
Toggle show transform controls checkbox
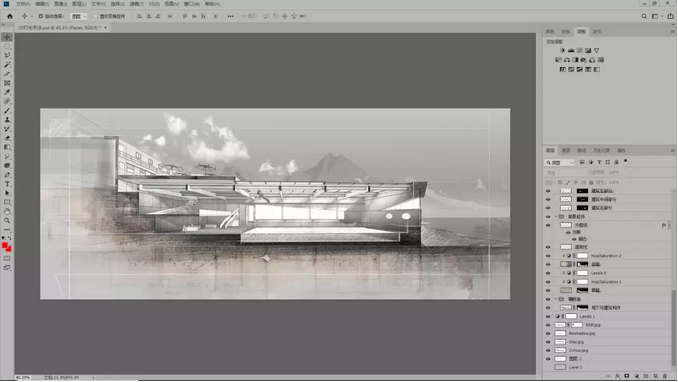click(96, 16)
